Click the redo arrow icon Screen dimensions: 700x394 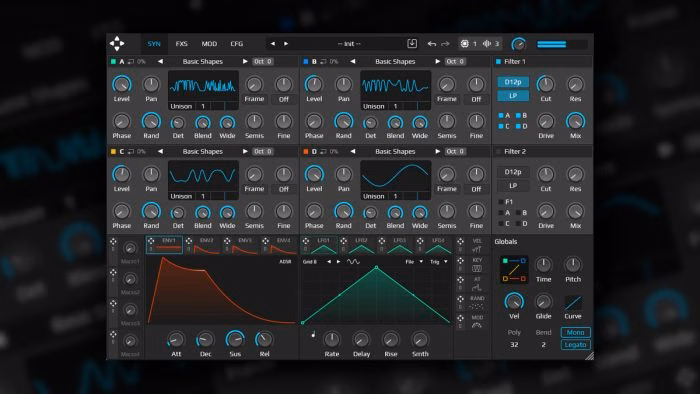coord(445,44)
